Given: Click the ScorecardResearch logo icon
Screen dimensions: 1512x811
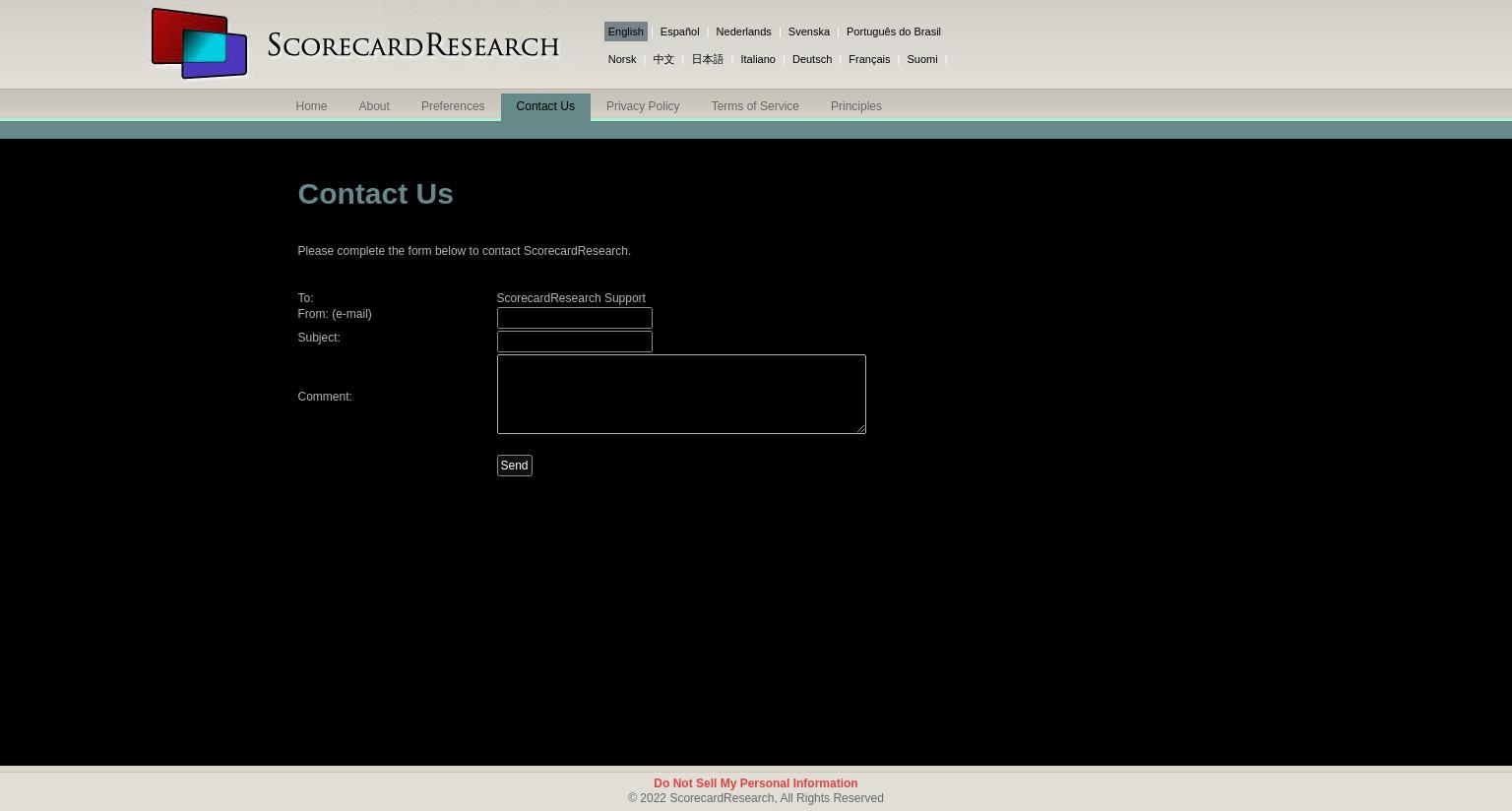Looking at the screenshot, I should pyautogui.click(x=199, y=43).
